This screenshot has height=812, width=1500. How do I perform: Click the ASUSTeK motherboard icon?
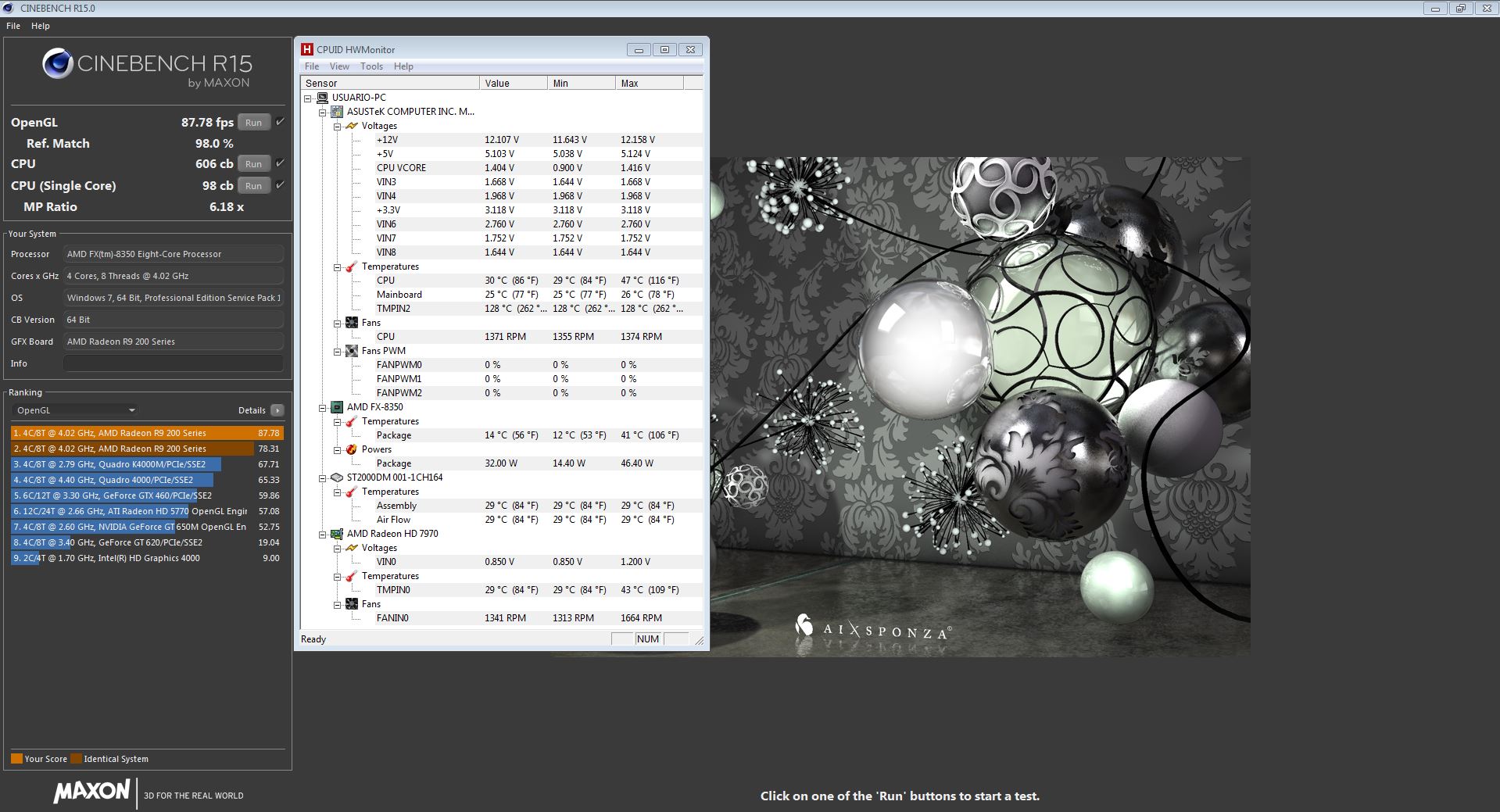tap(337, 112)
